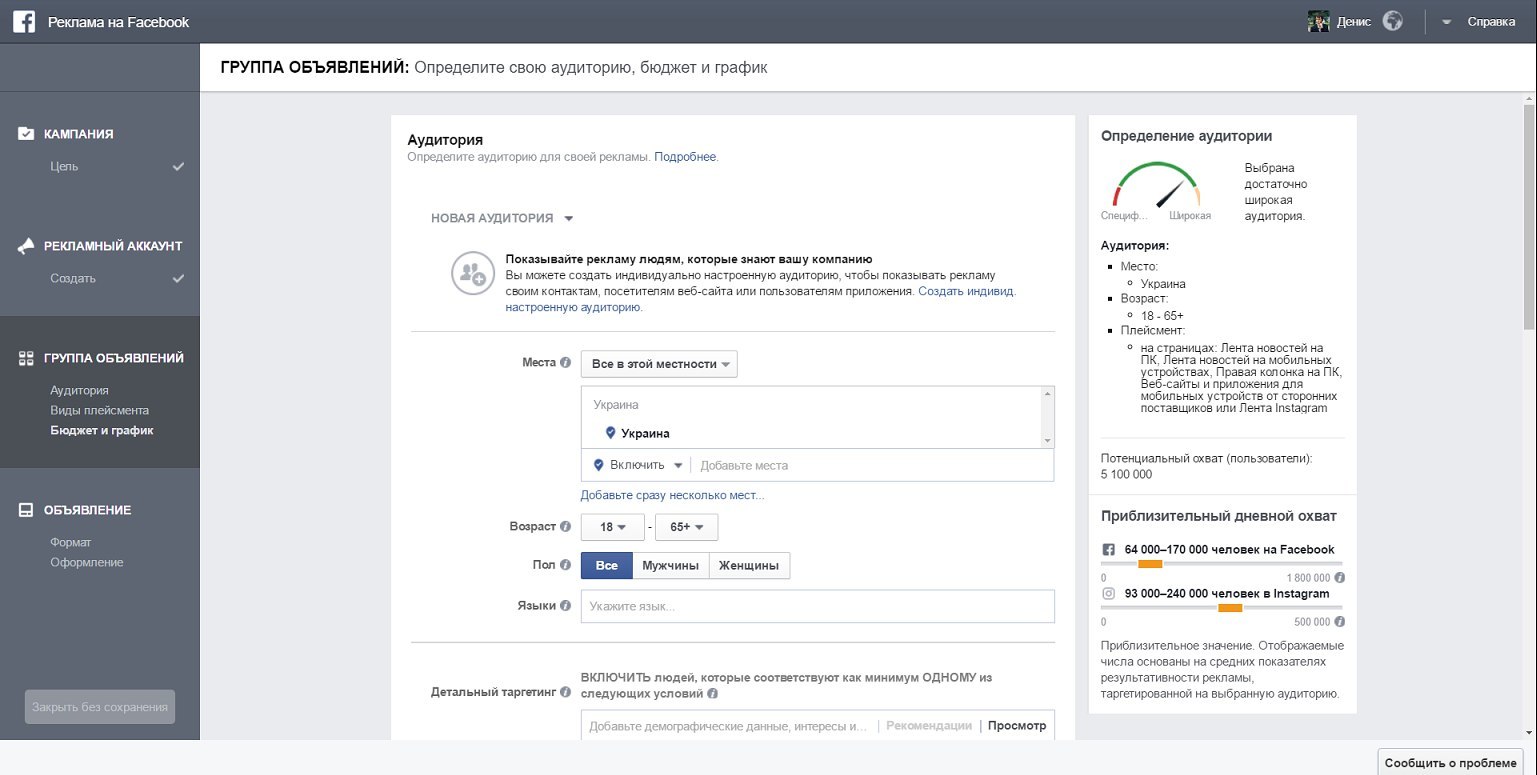This screenshot has height=775, width=1537.
Task: Click potential reach value 5 100 000
Action: click(1126, 474)
